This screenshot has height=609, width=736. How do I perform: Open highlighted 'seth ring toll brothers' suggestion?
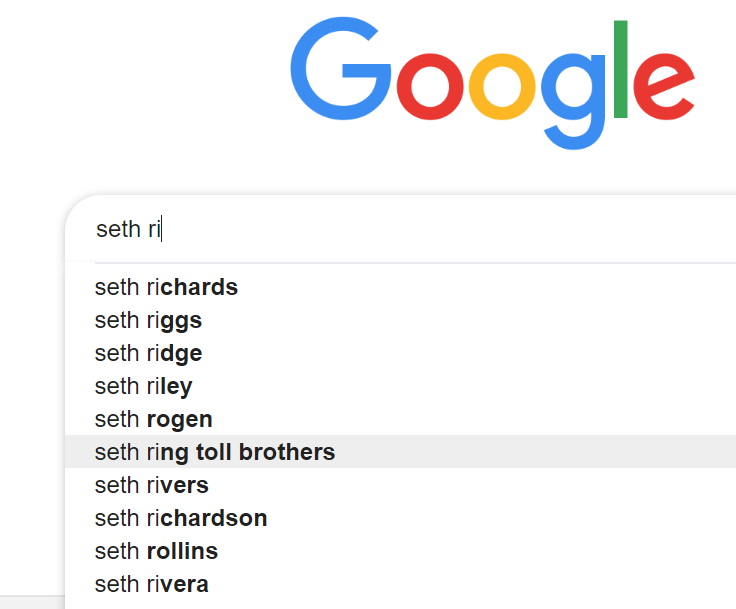coord(215,452)
